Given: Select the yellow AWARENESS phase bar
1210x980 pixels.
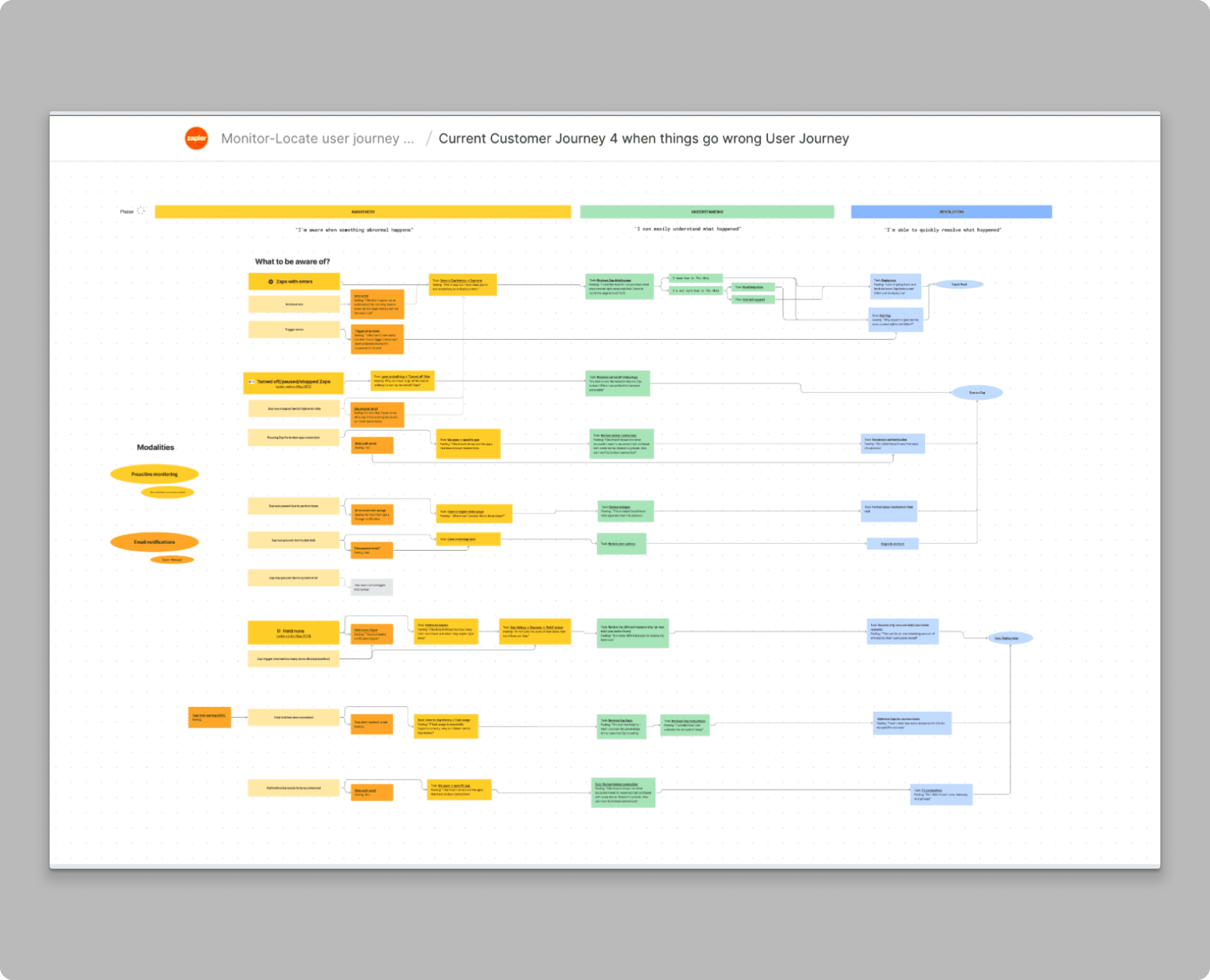Looking at the screenshot, I should tap(363, 212).
